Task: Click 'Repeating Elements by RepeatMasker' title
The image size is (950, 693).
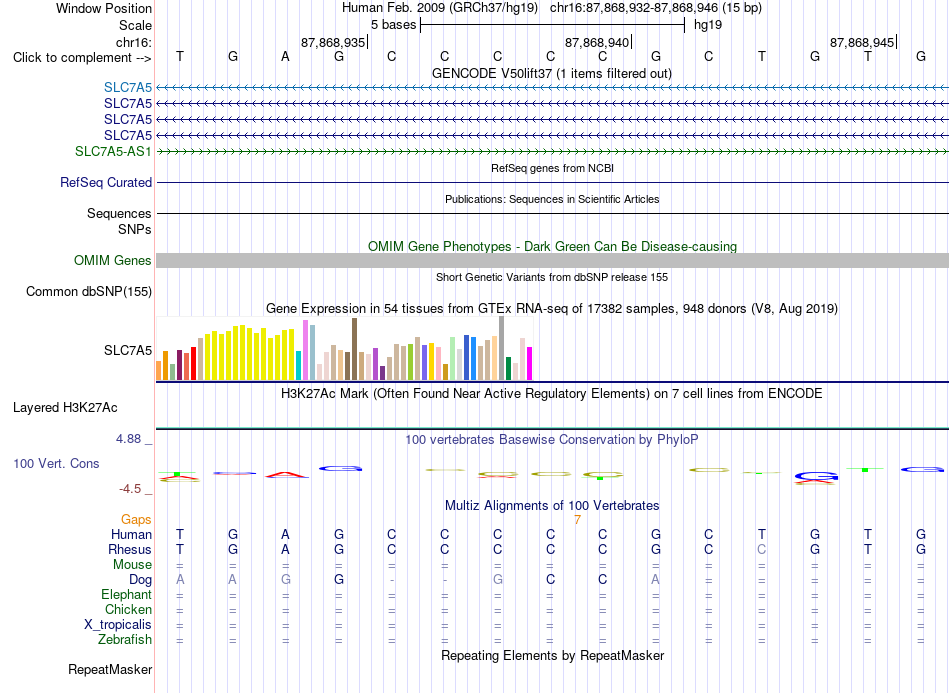Action: [552, 655]
